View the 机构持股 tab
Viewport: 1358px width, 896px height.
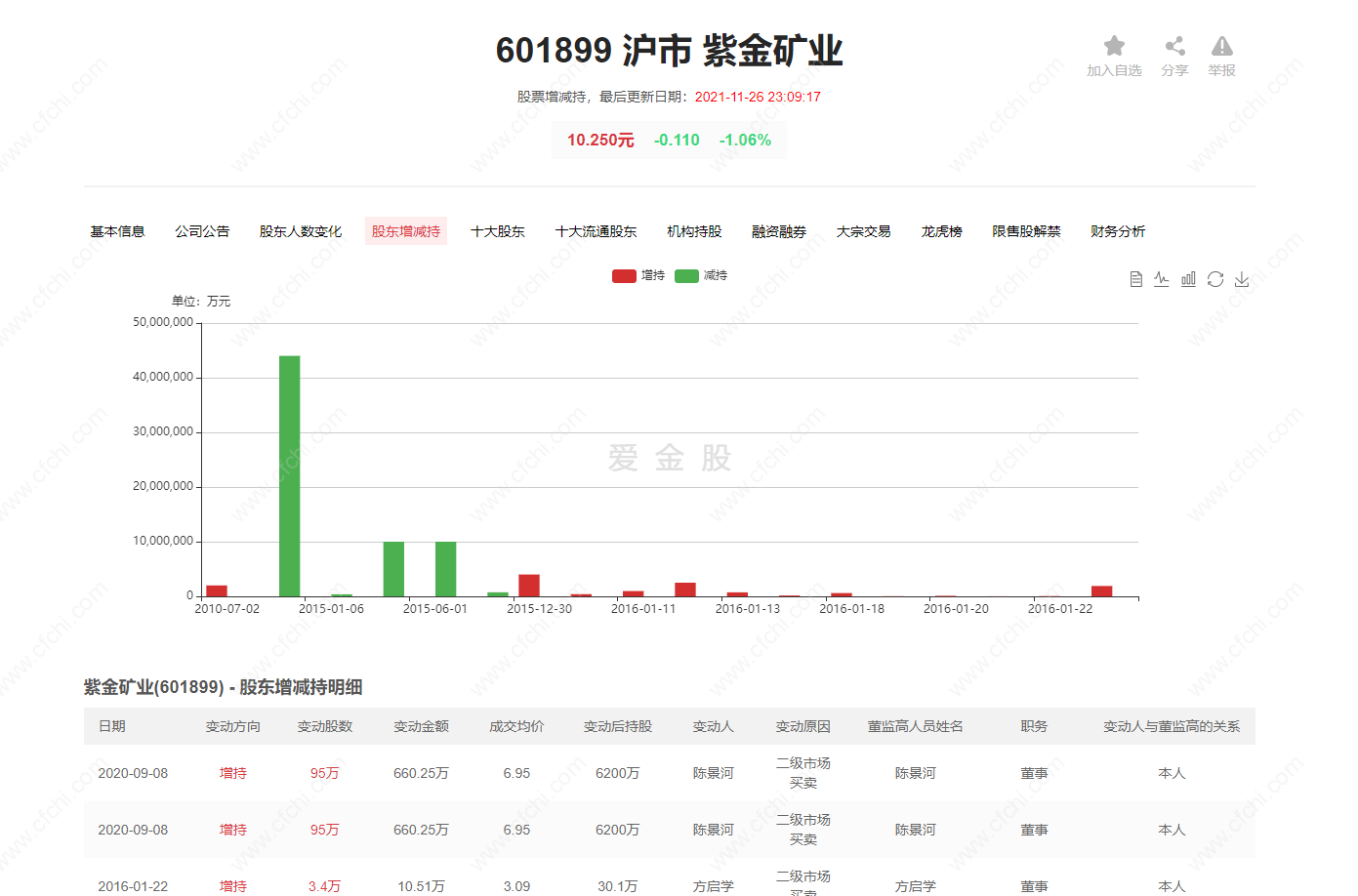(x=694, y=231)
